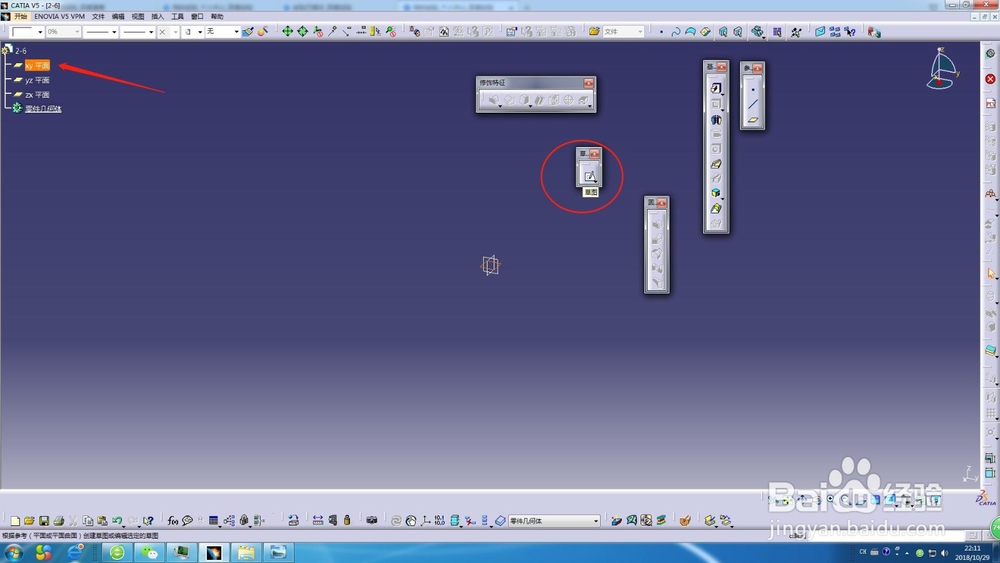
Task: Open the 帮助 menu
Action: point(217,17)
